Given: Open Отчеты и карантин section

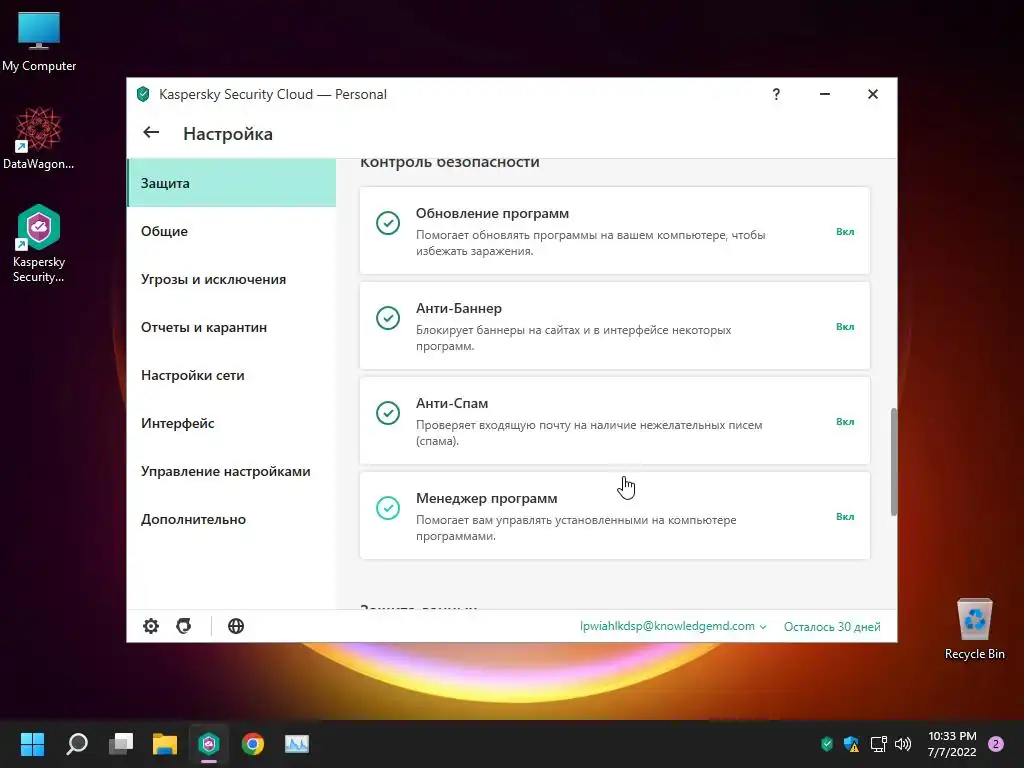Looking at the screenshot, I should 232,327.
